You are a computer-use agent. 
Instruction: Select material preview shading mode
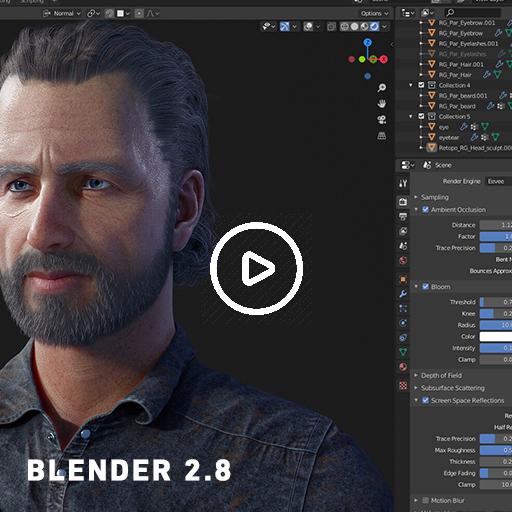click(365, 27)
